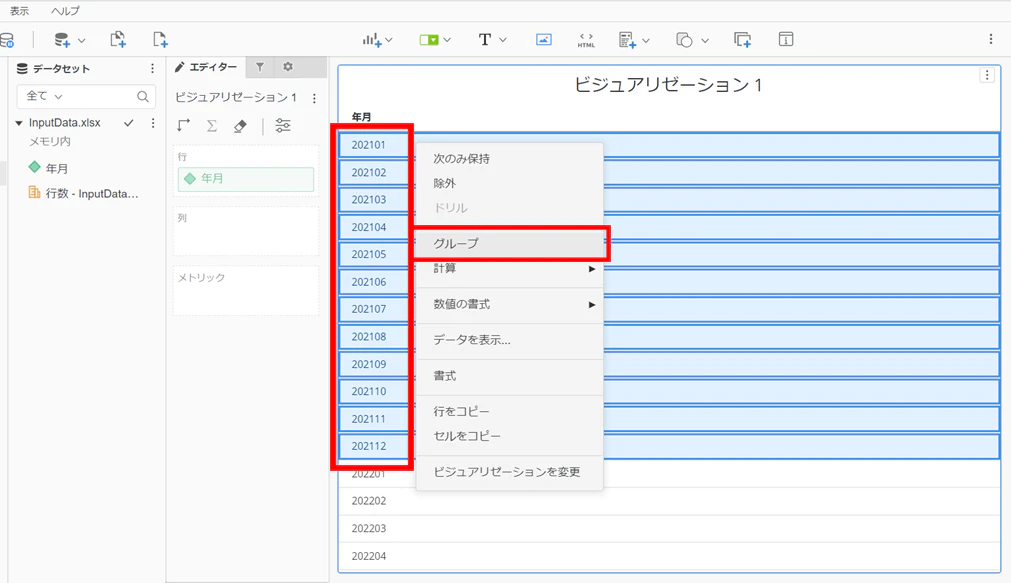Select the 202101 row cell

point(369,145)
